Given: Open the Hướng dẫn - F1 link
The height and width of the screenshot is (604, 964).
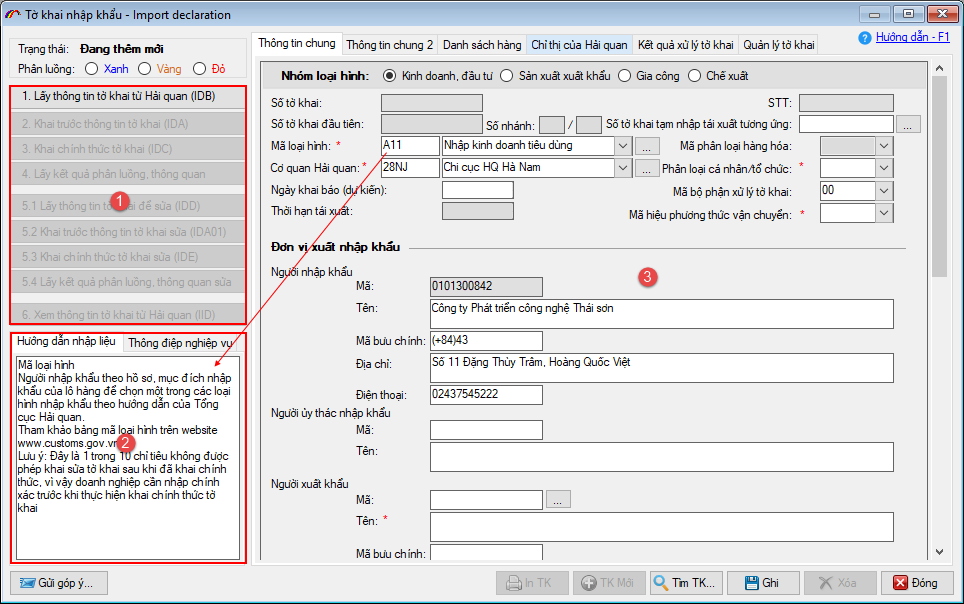Looking at the screenshot, I should 911,37.
